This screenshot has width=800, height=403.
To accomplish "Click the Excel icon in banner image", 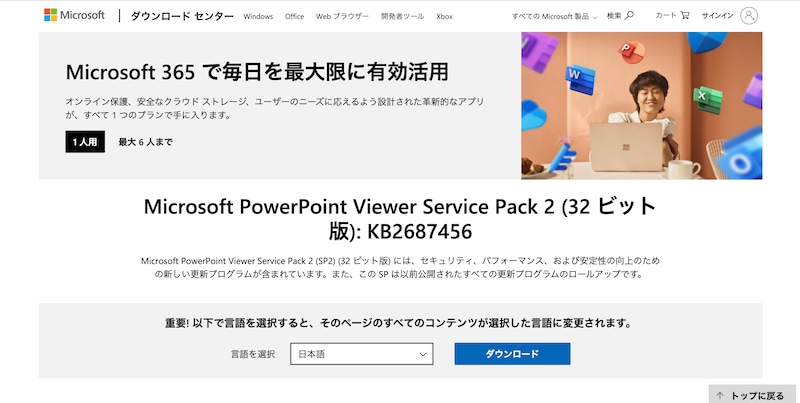I will 708,99.
